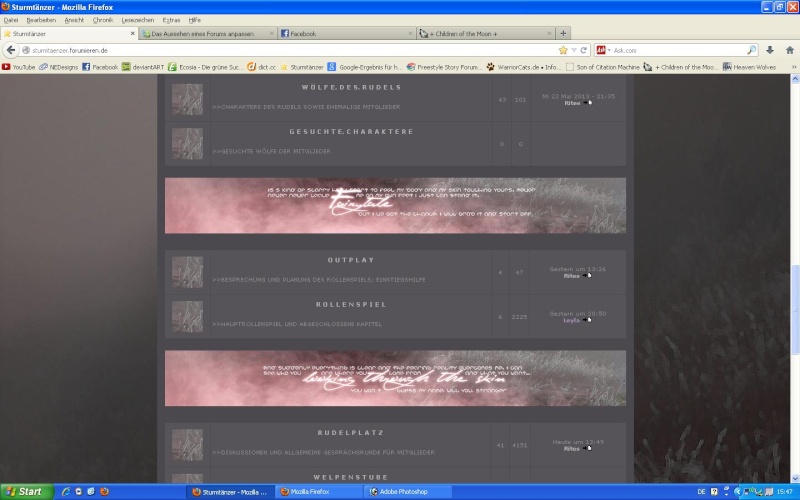Image resolution: width=800 pixels, height=500 pixels.
Task: Open the deviantART bookmark
Action: pyautogui.click(x=143, y=67)
